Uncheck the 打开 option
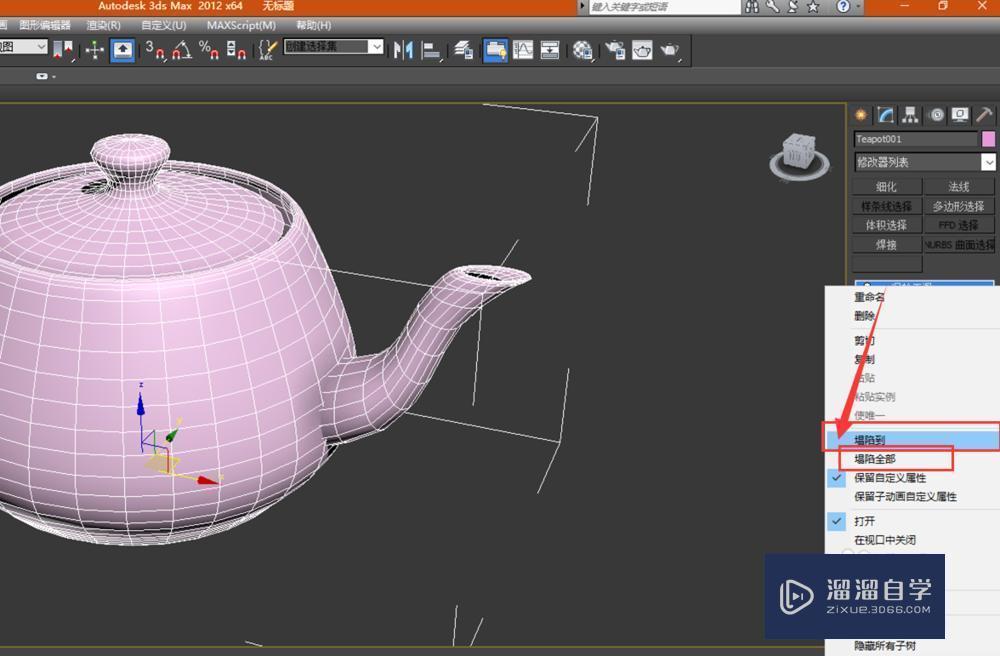Viewport: 1000px width, 656px height. [x=836, y=521]
